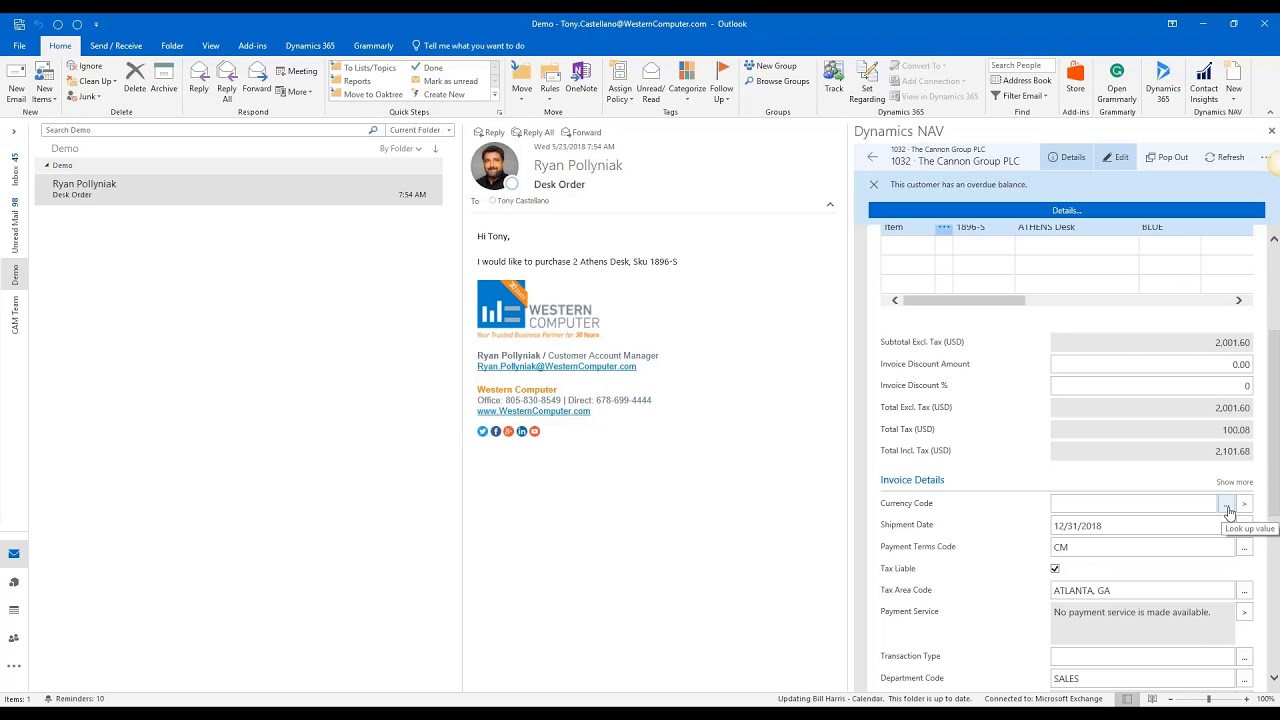Viewport: 1280px width, 720px height.
Task: Click the blue Details... button
Action: click(1066, 210)
